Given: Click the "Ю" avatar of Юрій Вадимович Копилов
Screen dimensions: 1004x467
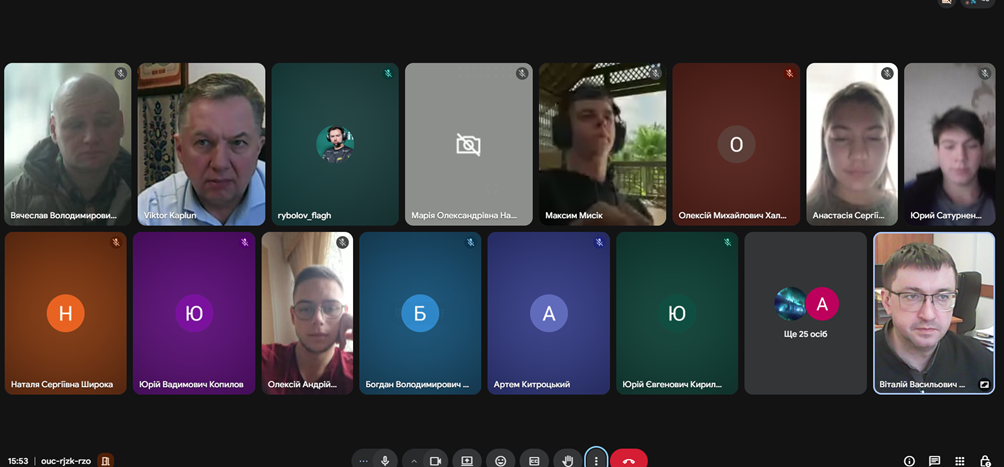Looking at the screenshot, I should pos(194,313).
